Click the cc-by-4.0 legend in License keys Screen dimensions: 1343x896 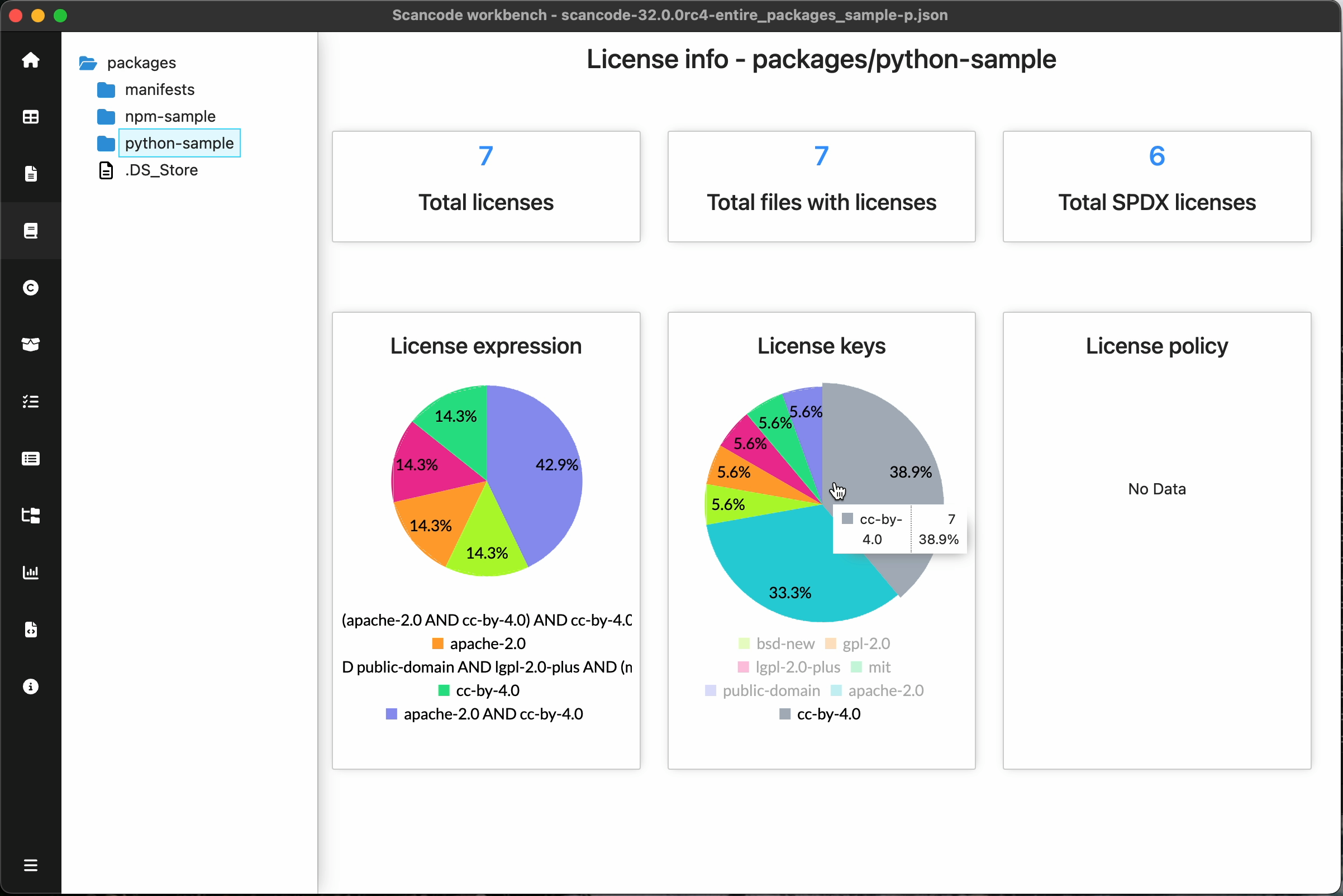click(x=820, y=714)
